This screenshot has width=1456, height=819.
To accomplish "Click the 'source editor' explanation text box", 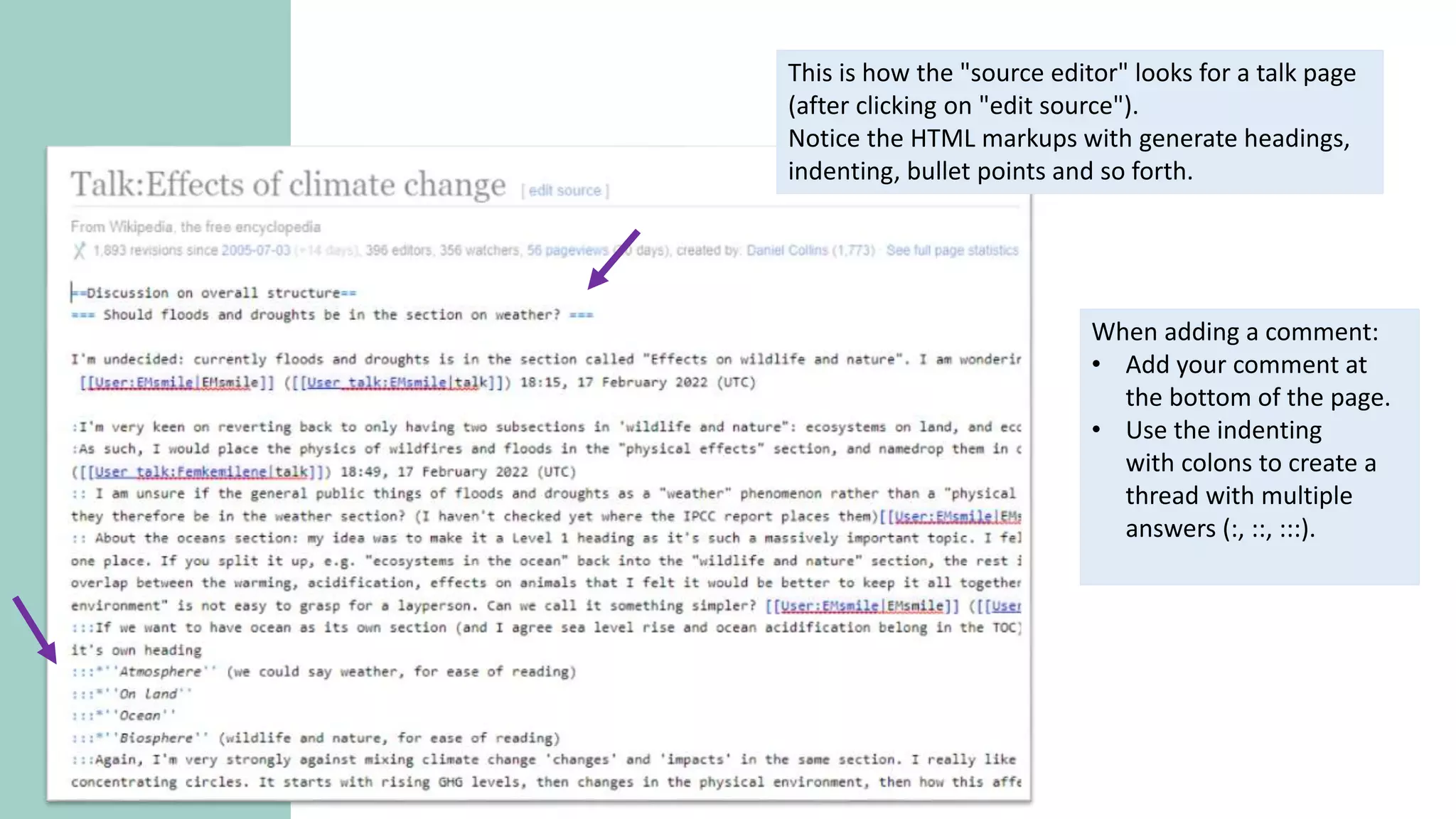I will click(x=1079, y=122).
